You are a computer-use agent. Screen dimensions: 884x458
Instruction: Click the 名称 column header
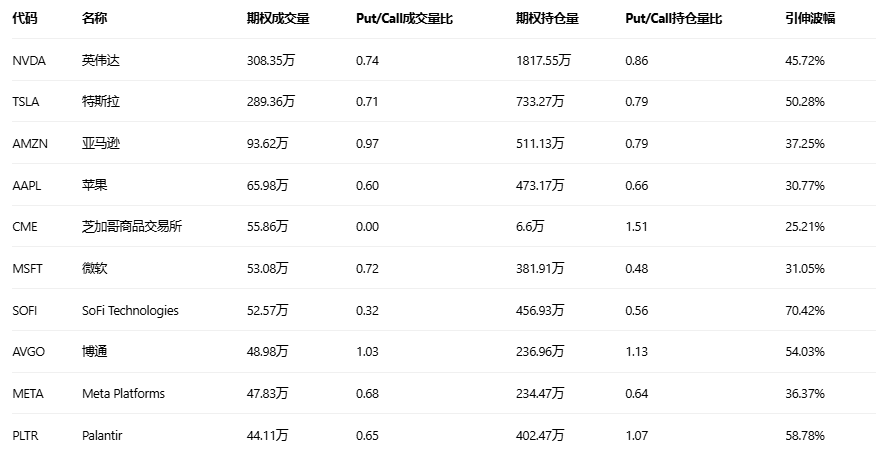[94, 18]
